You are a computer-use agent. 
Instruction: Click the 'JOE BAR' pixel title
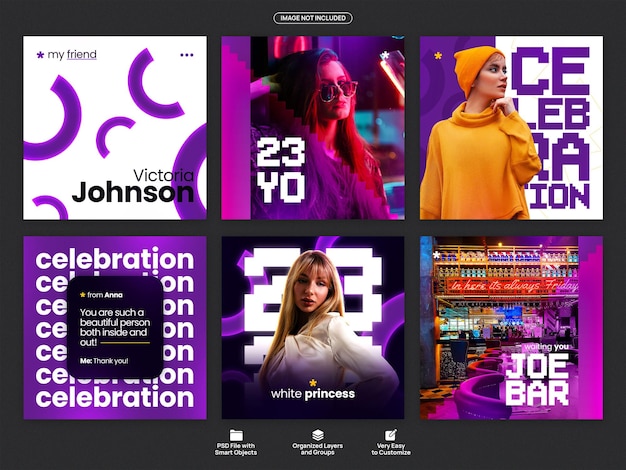tap(537, 380)
